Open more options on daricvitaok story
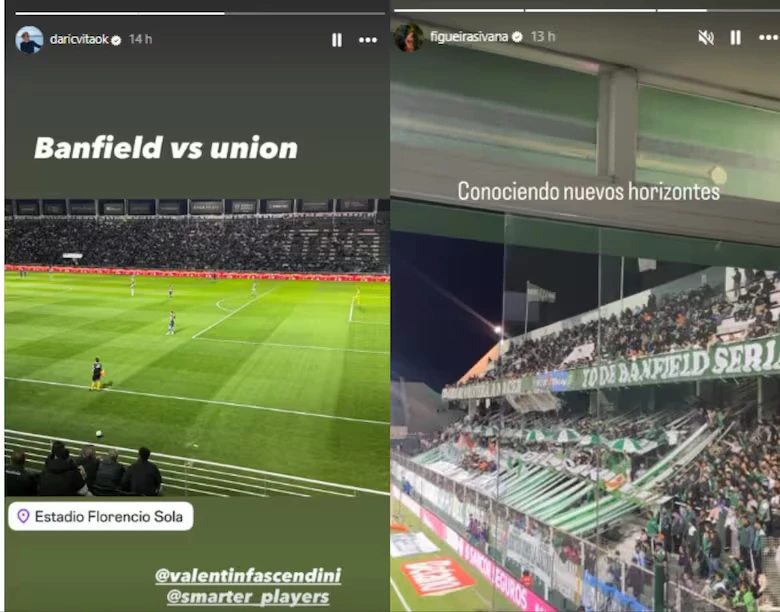Image resolution: width=780 pixels, height=612 pixels. tap(368, 40)
